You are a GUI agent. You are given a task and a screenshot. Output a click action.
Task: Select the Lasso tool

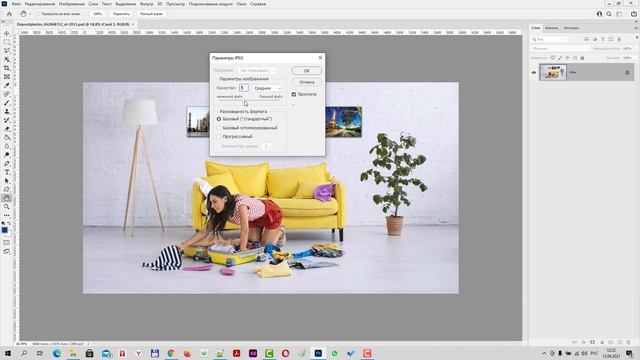pyautogui.click(x=7, y=51)
